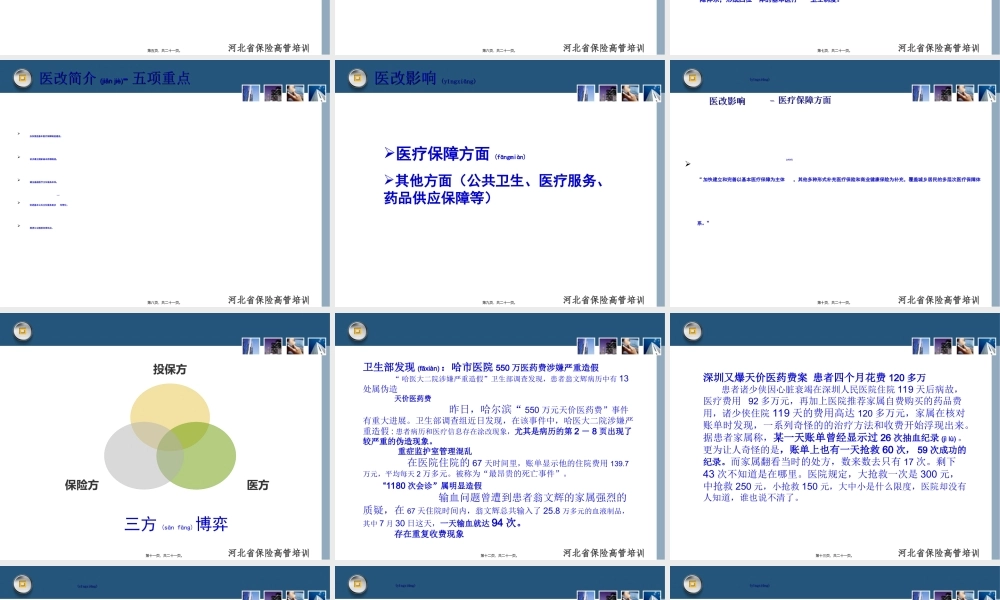
Task: Click the night cityscape icon atop 医改影响 slide
Action: [x=606, y=95]
